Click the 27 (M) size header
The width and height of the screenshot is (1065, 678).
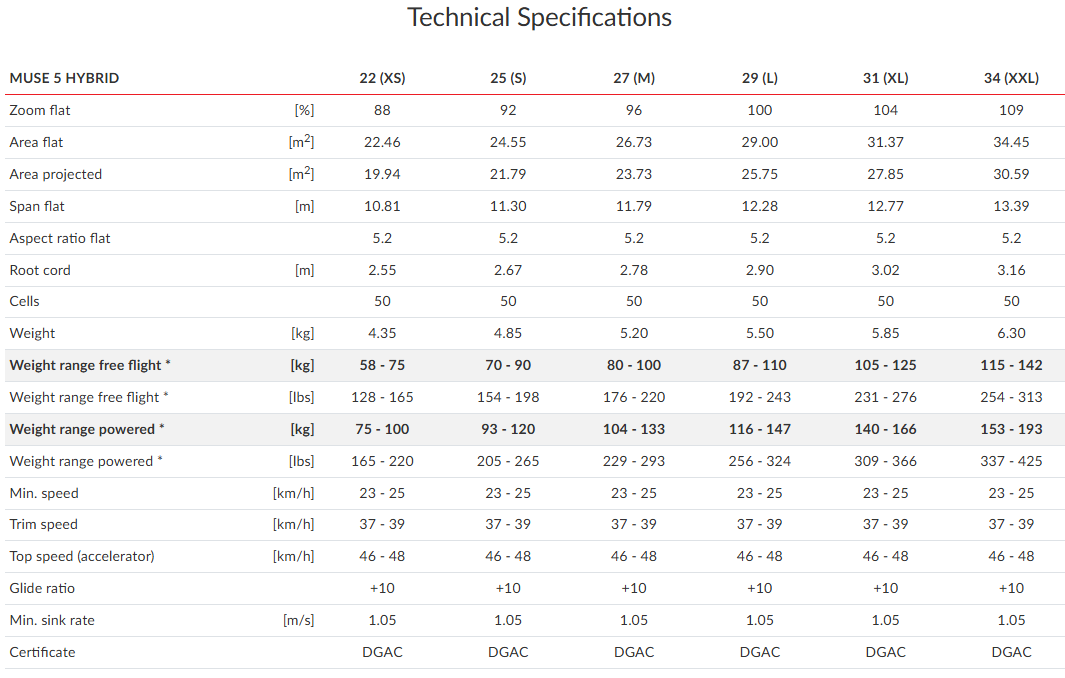[x=634, y=78]
